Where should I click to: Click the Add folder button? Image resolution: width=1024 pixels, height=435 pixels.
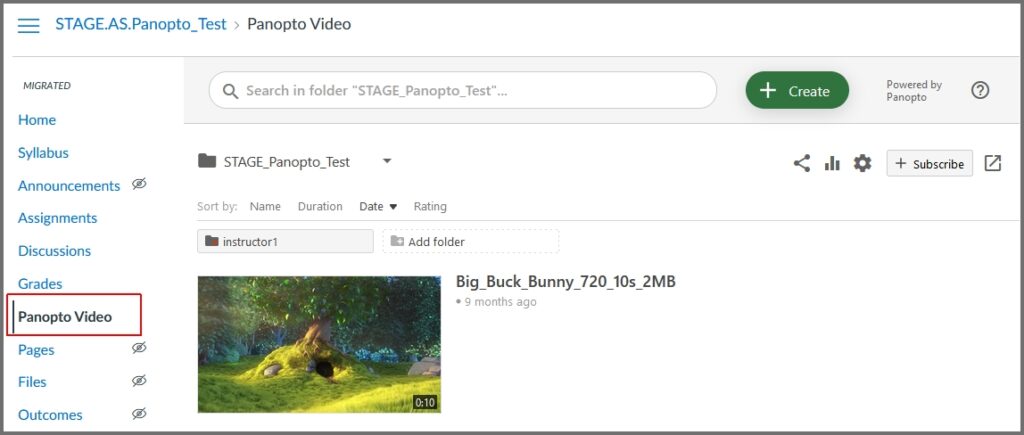(x=470, y=241)
